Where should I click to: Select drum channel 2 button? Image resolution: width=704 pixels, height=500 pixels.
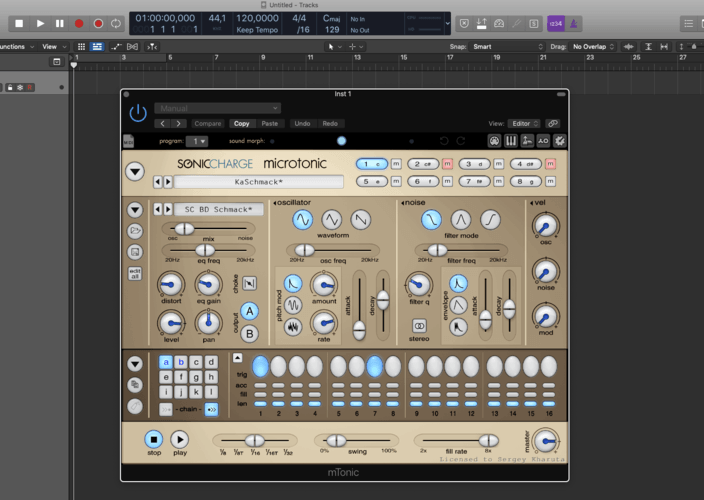point(423,164)
